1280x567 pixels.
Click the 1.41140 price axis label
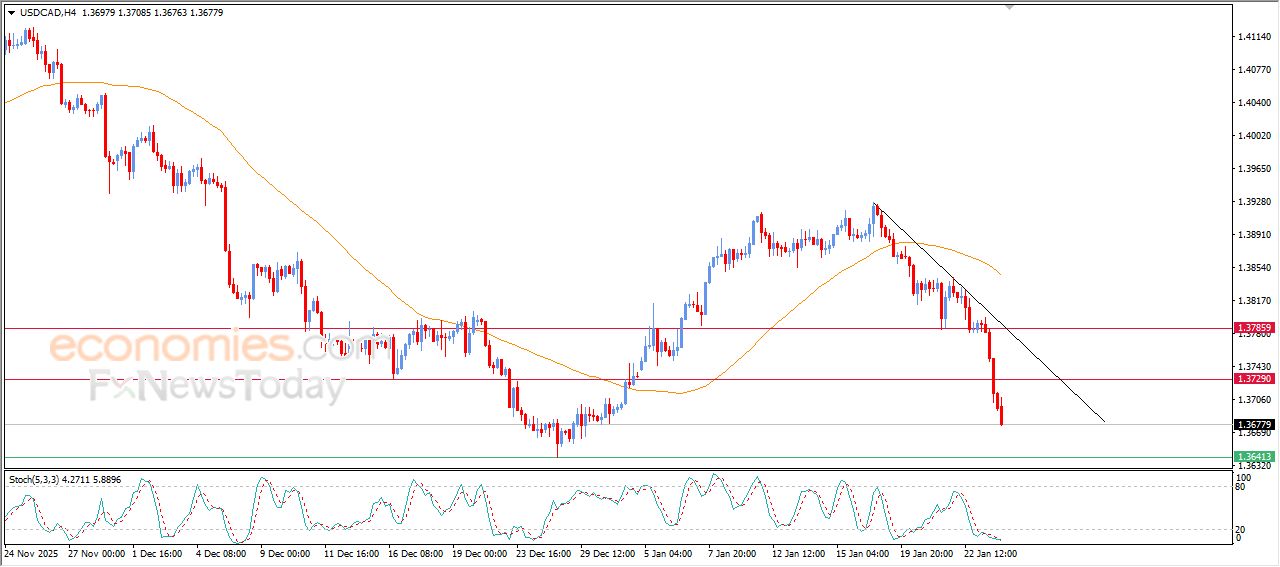(x=1253, y=37)
